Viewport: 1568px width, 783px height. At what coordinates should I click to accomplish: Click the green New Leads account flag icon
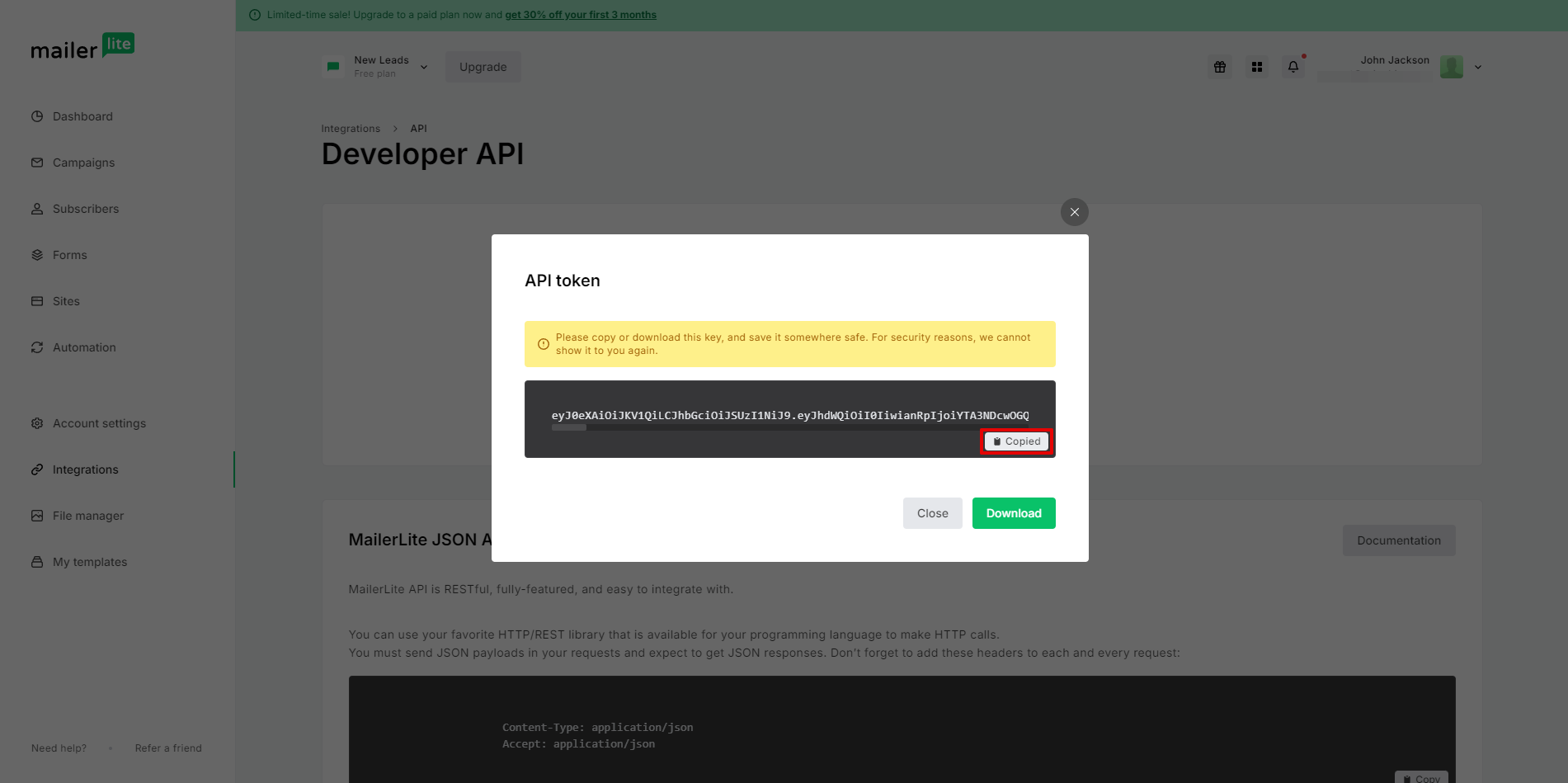333,67
